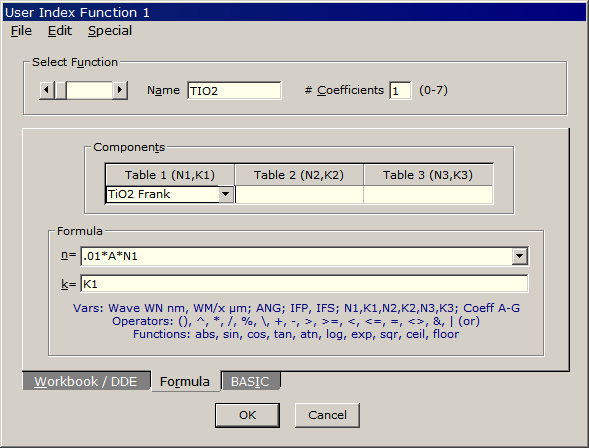The height and width of the screenshot is (448, 589).
Task: Click the Table 1 (N1,K1) column header
Action: pyautogui.click(x=170, y=175)
